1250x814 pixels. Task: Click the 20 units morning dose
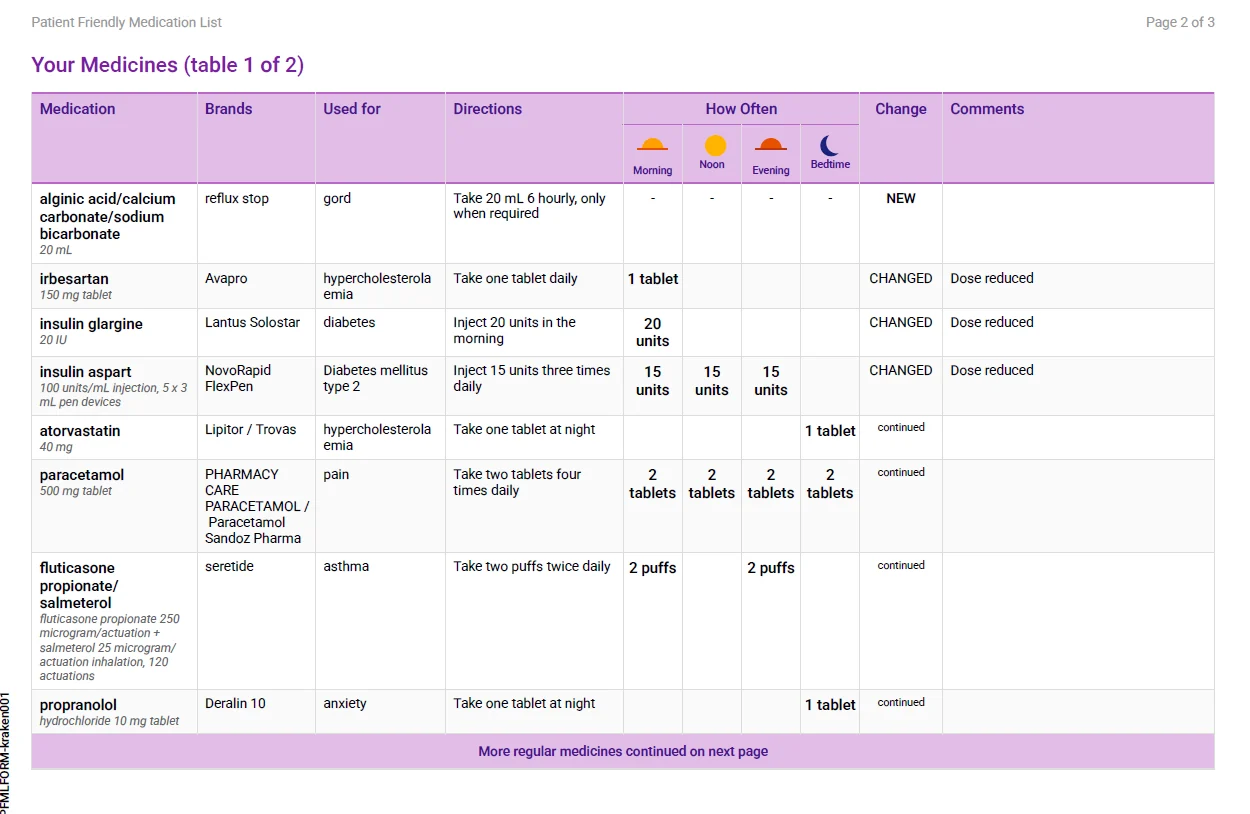point(652,332)
